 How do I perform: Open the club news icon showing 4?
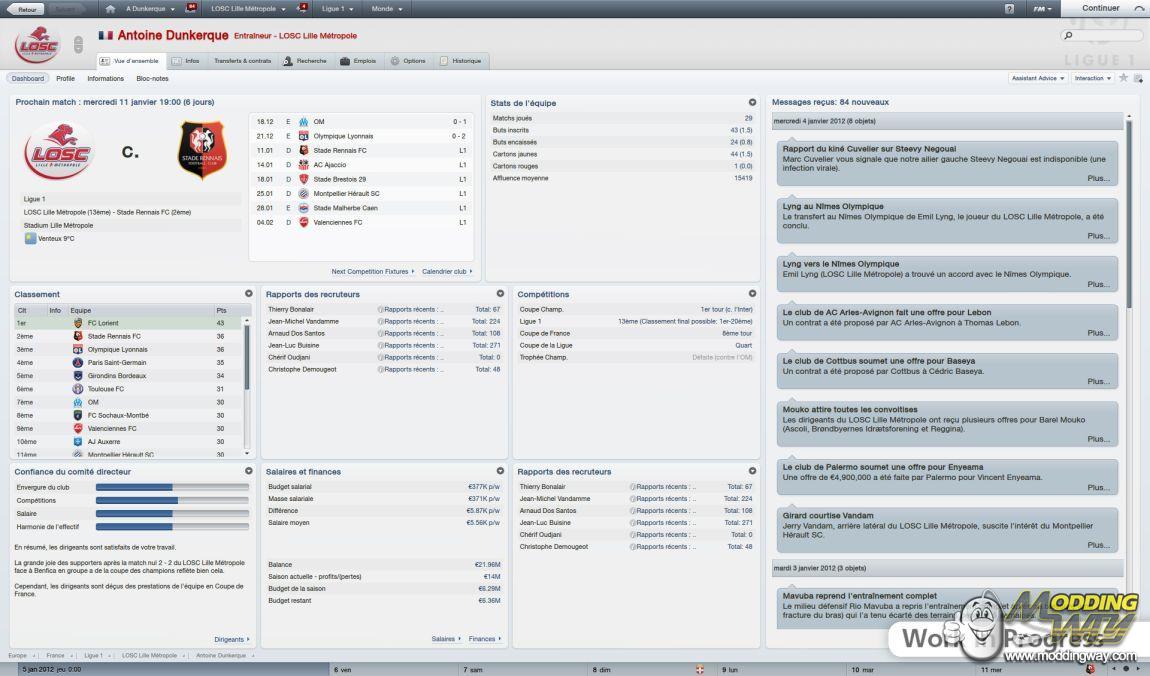[302, 8]
